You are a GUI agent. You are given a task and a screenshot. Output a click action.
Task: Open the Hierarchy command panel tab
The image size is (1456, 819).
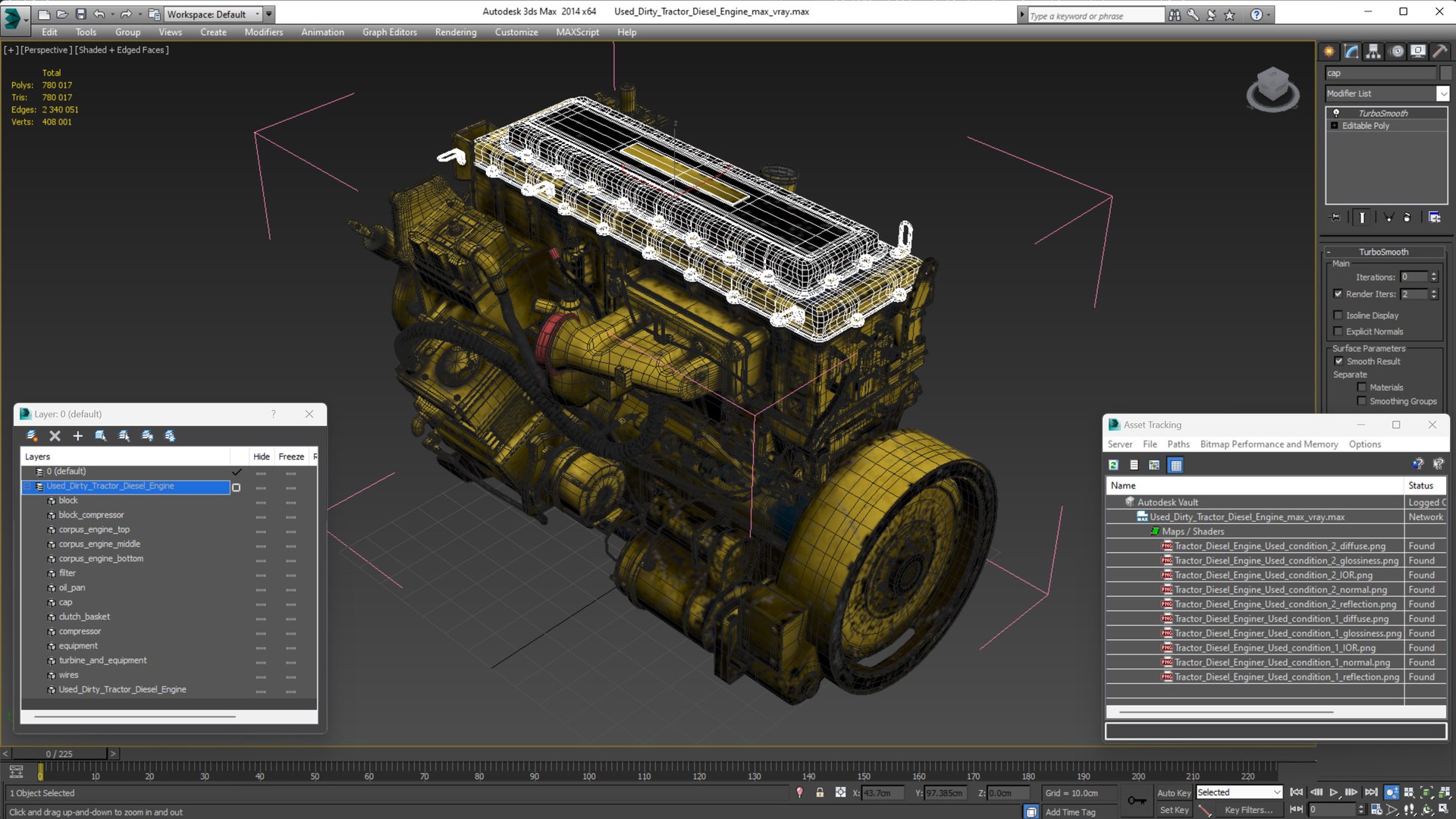1373,52
